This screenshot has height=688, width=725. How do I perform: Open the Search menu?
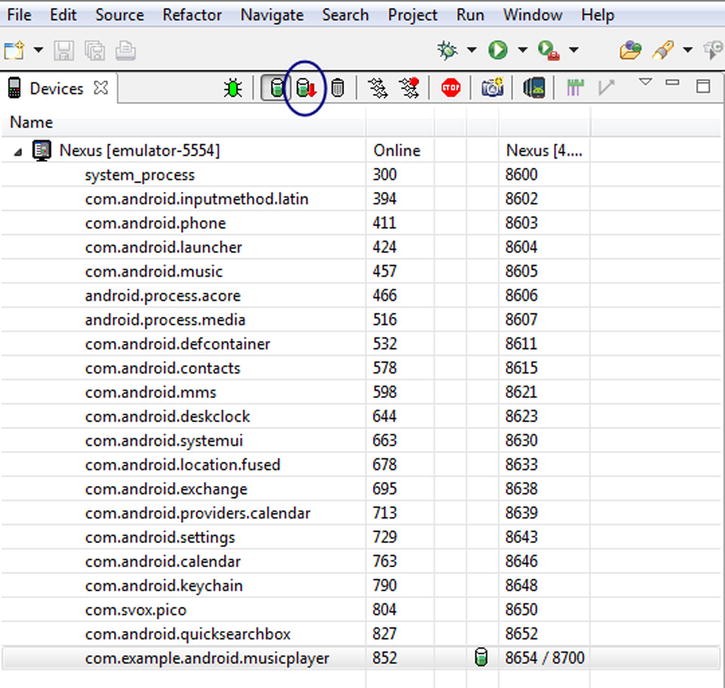pyautogui.click(x=345, y=15)
